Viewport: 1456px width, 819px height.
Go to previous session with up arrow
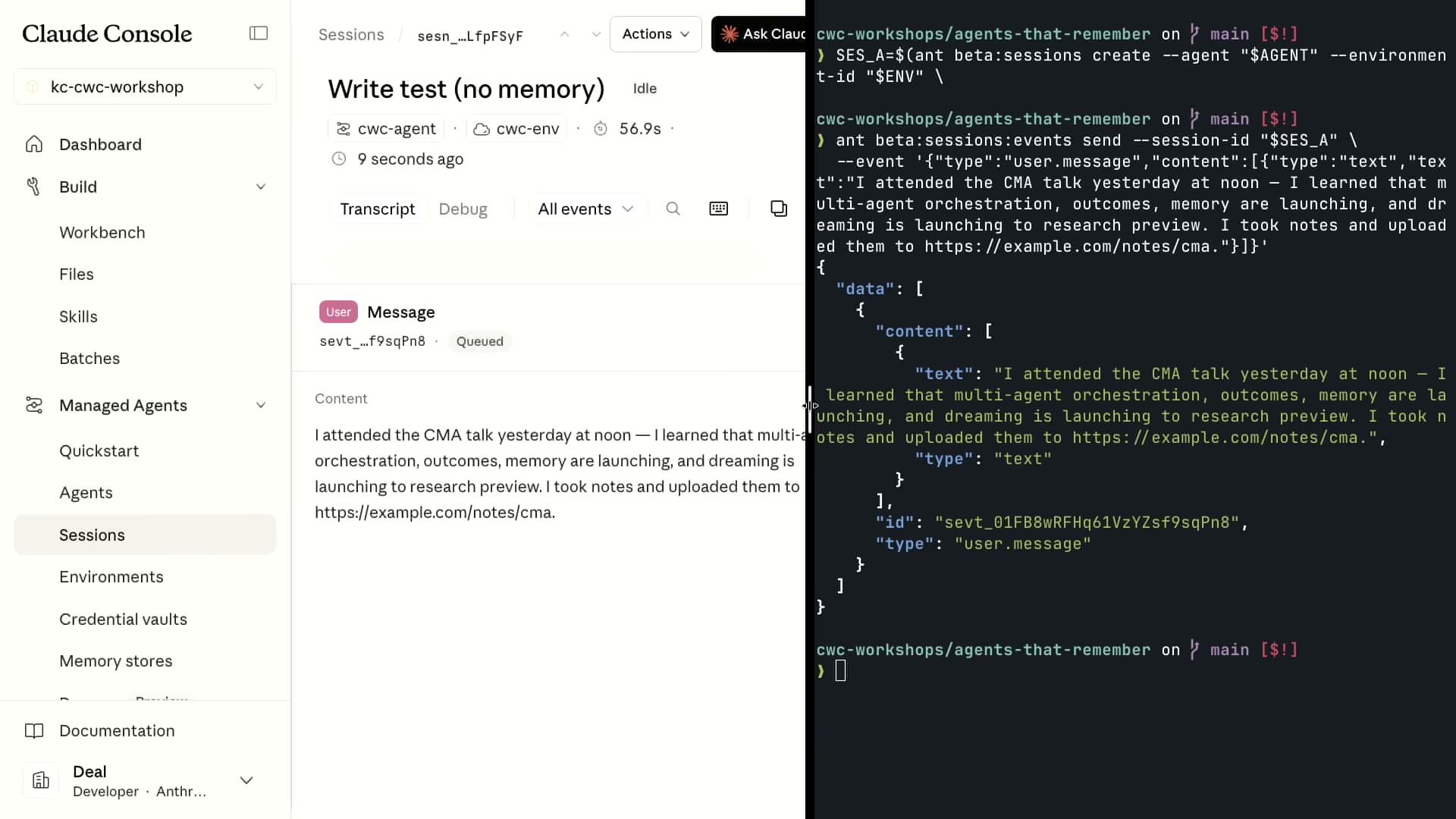point(564,34)
